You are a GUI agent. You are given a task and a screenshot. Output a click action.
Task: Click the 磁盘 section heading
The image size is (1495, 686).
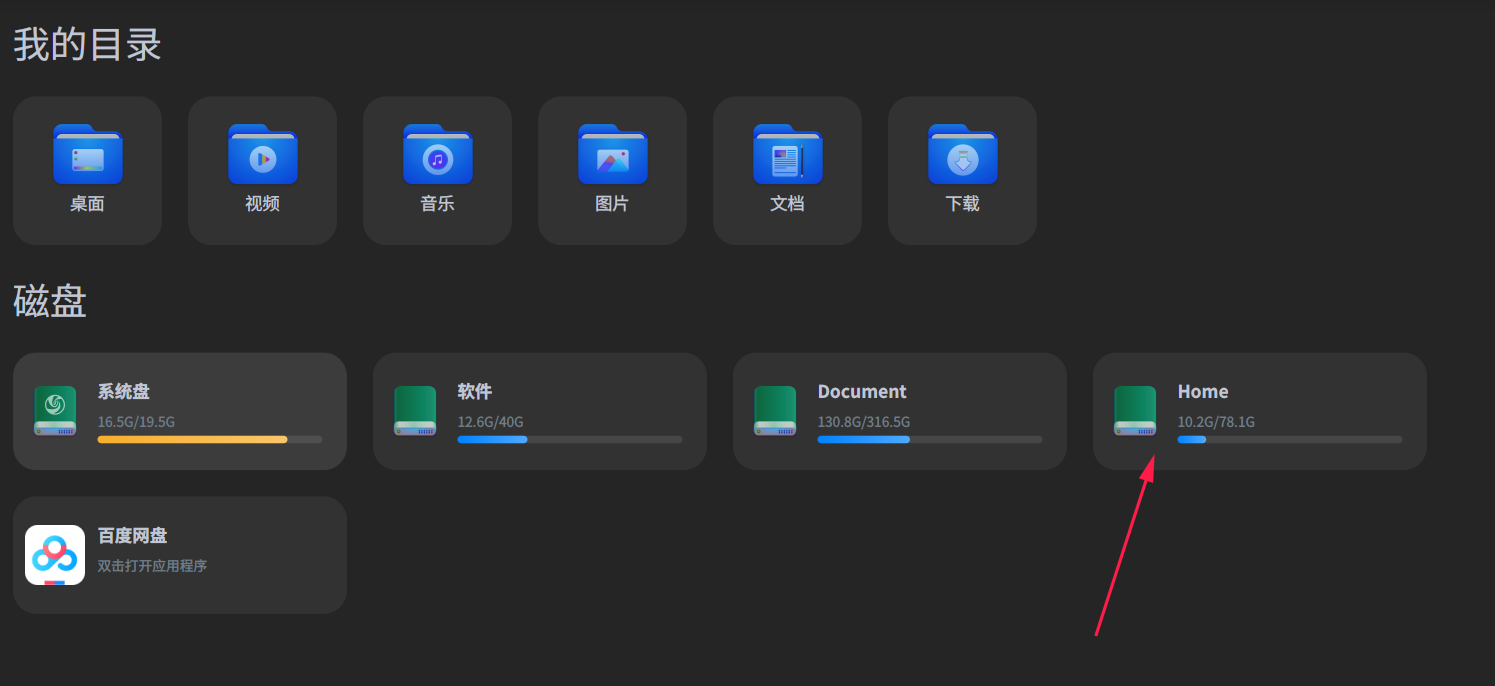50,301
